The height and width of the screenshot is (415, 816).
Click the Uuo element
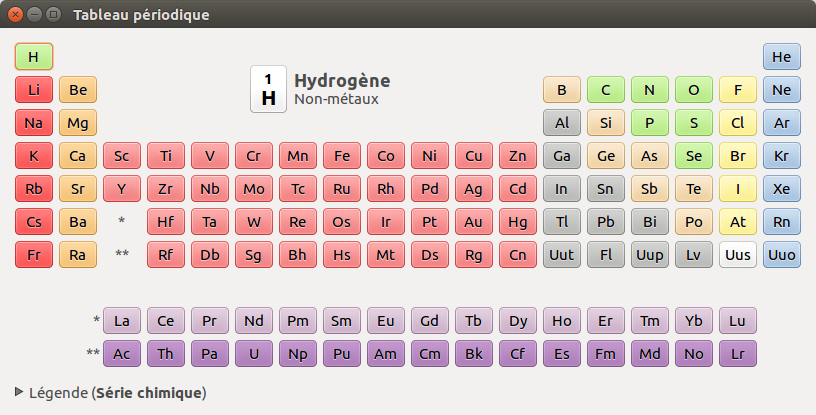782,255
